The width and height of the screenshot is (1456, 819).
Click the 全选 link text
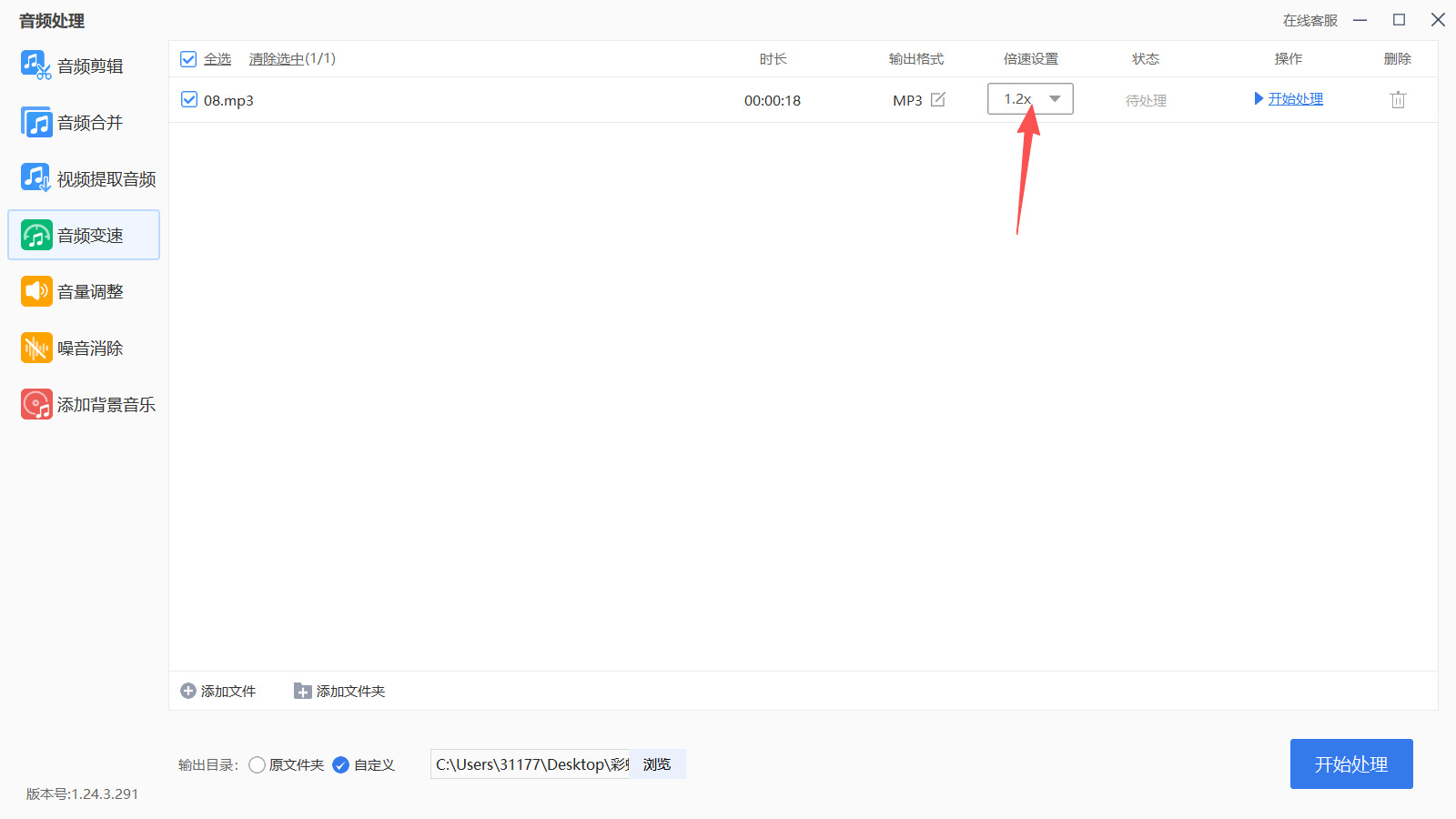click(217, 59)
